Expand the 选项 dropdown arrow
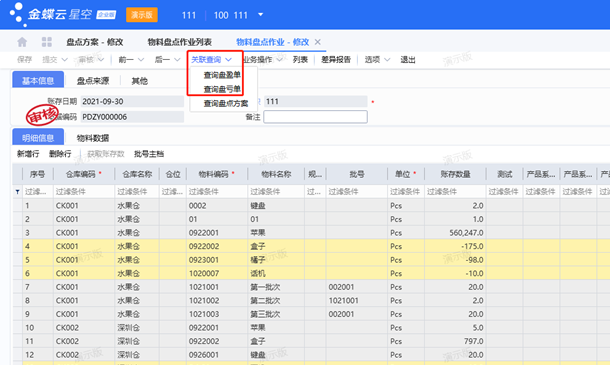The height and width of the screenshot is (365, 610). [387, 60]
